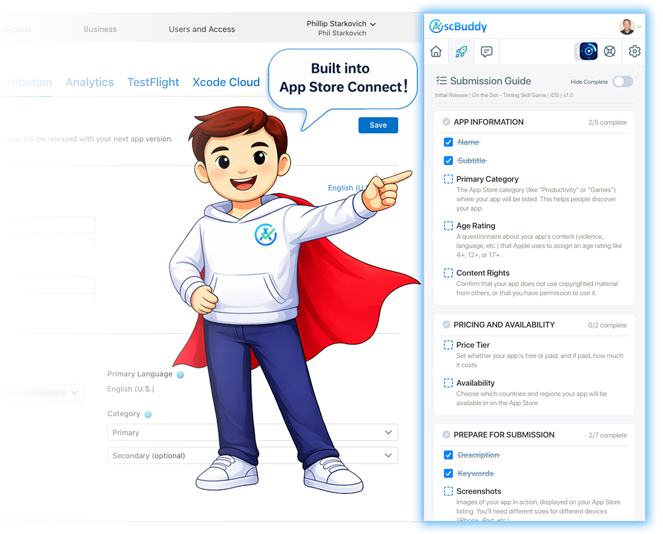Viewport: 663px width, 534px height.
Task: Click the Submission Guide list icon
Action: [x=441, y=80]
